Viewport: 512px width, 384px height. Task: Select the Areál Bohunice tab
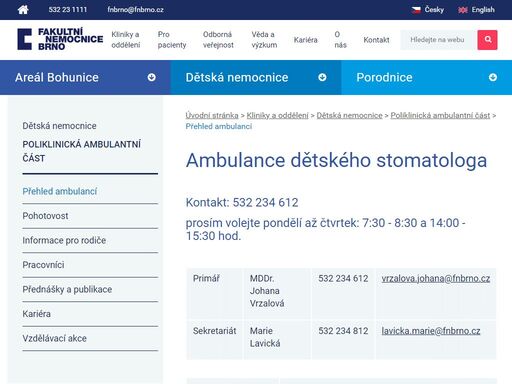pyautogui.click(x=85, y=77)
